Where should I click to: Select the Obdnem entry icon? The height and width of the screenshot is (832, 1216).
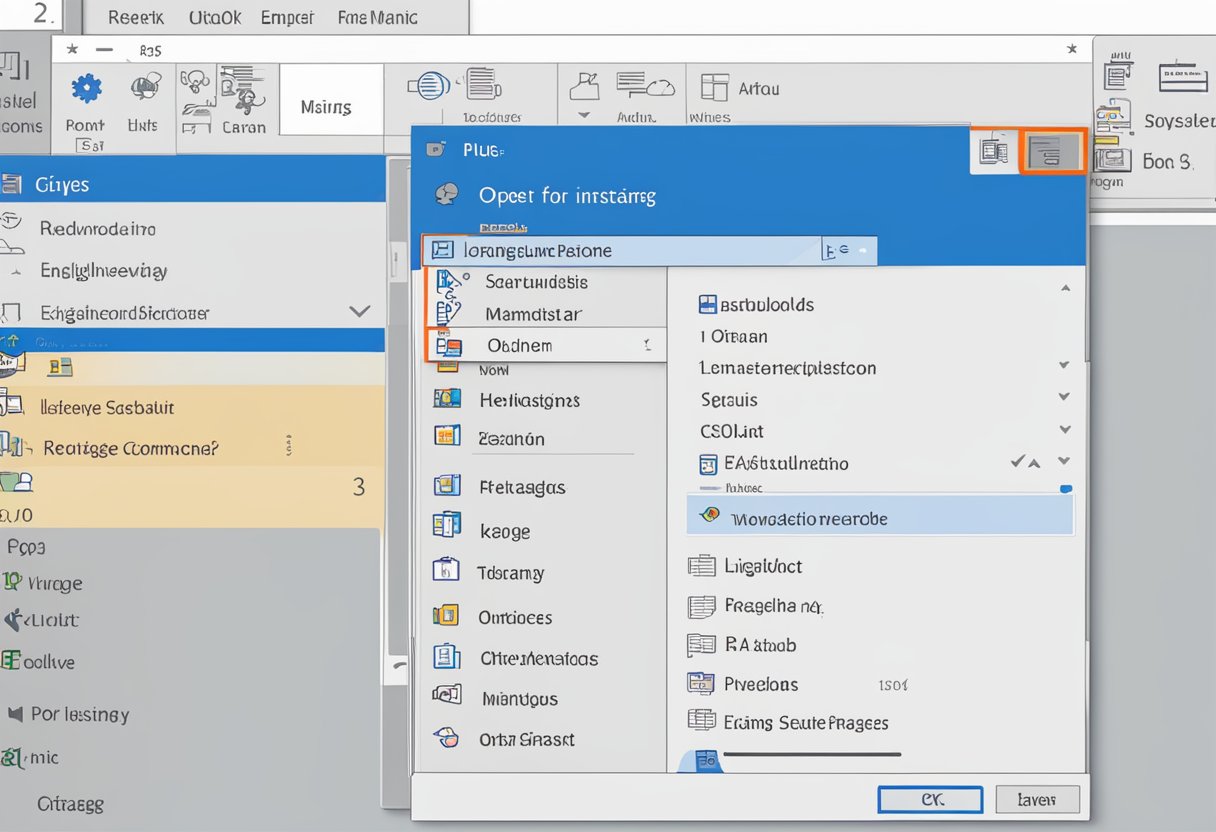[449, 344]
